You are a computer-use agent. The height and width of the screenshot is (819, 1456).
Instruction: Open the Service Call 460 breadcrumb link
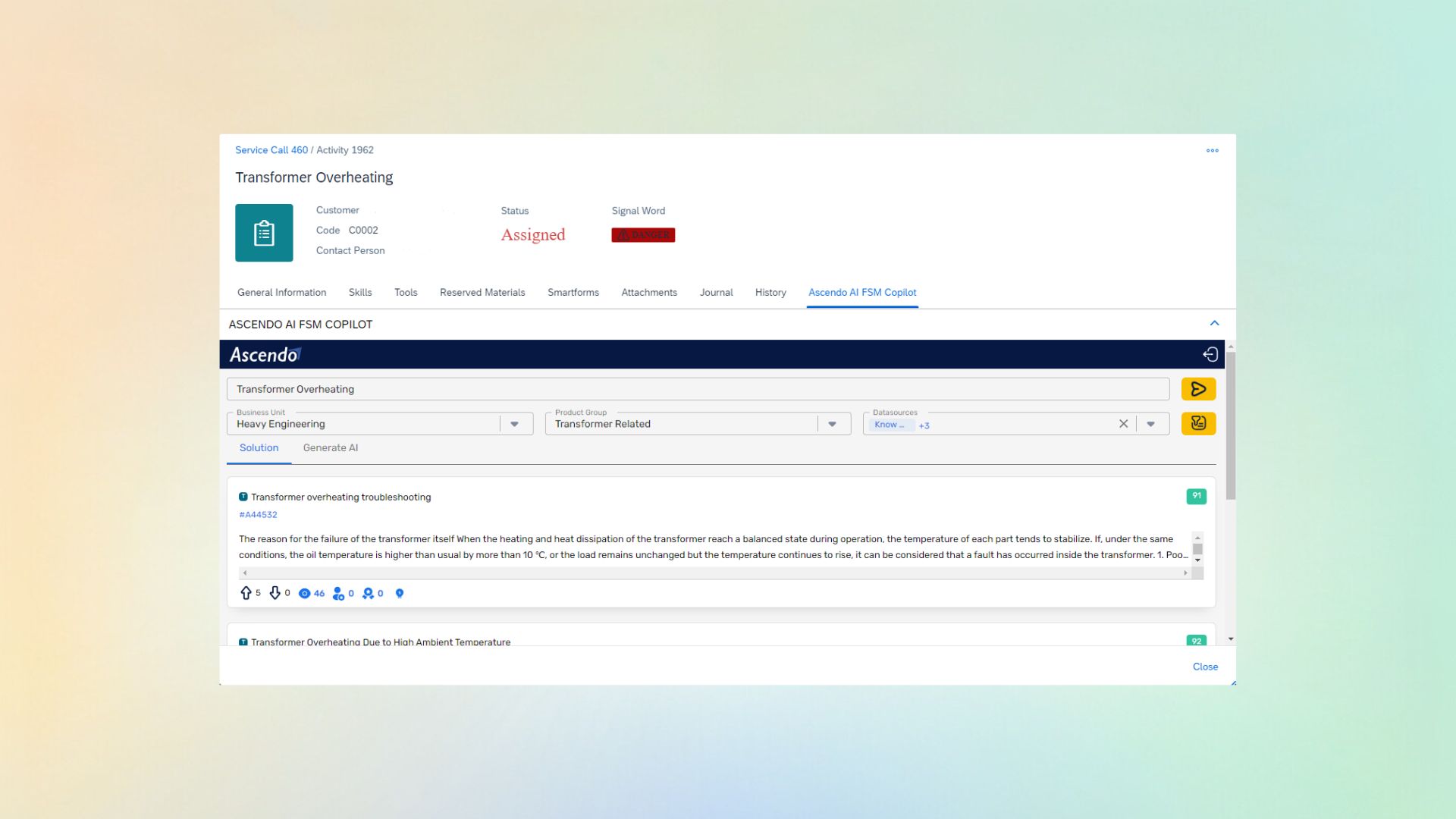coord(271,150)
